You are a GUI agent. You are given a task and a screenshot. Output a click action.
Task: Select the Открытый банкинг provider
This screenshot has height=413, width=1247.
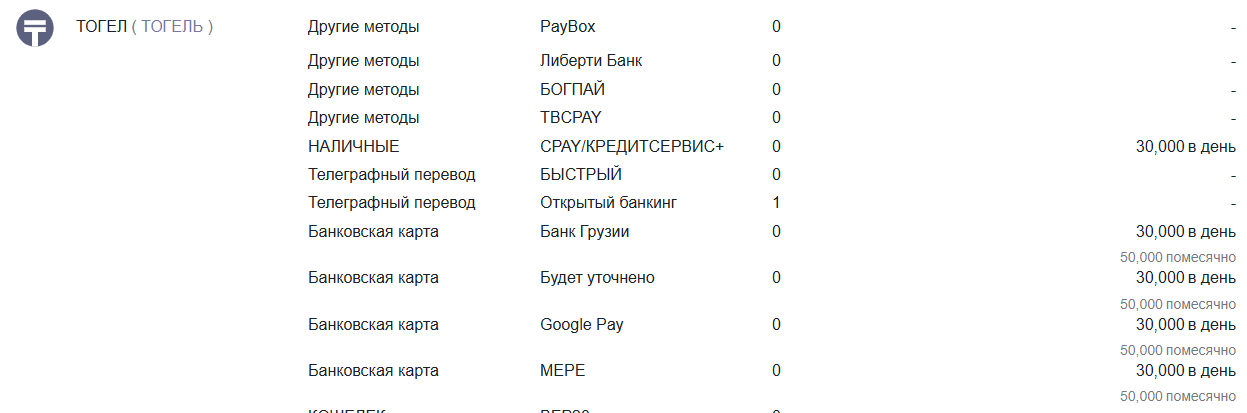tap(608, 203)
